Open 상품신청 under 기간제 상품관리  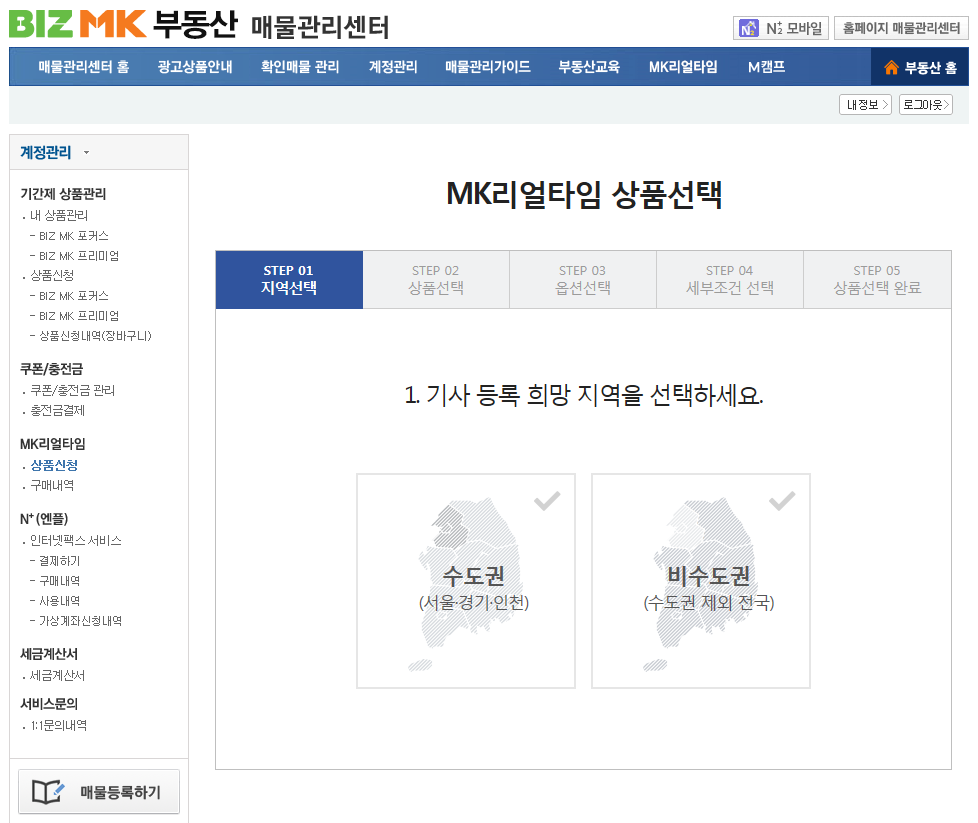pyautogui.click(x=52, y=275)
